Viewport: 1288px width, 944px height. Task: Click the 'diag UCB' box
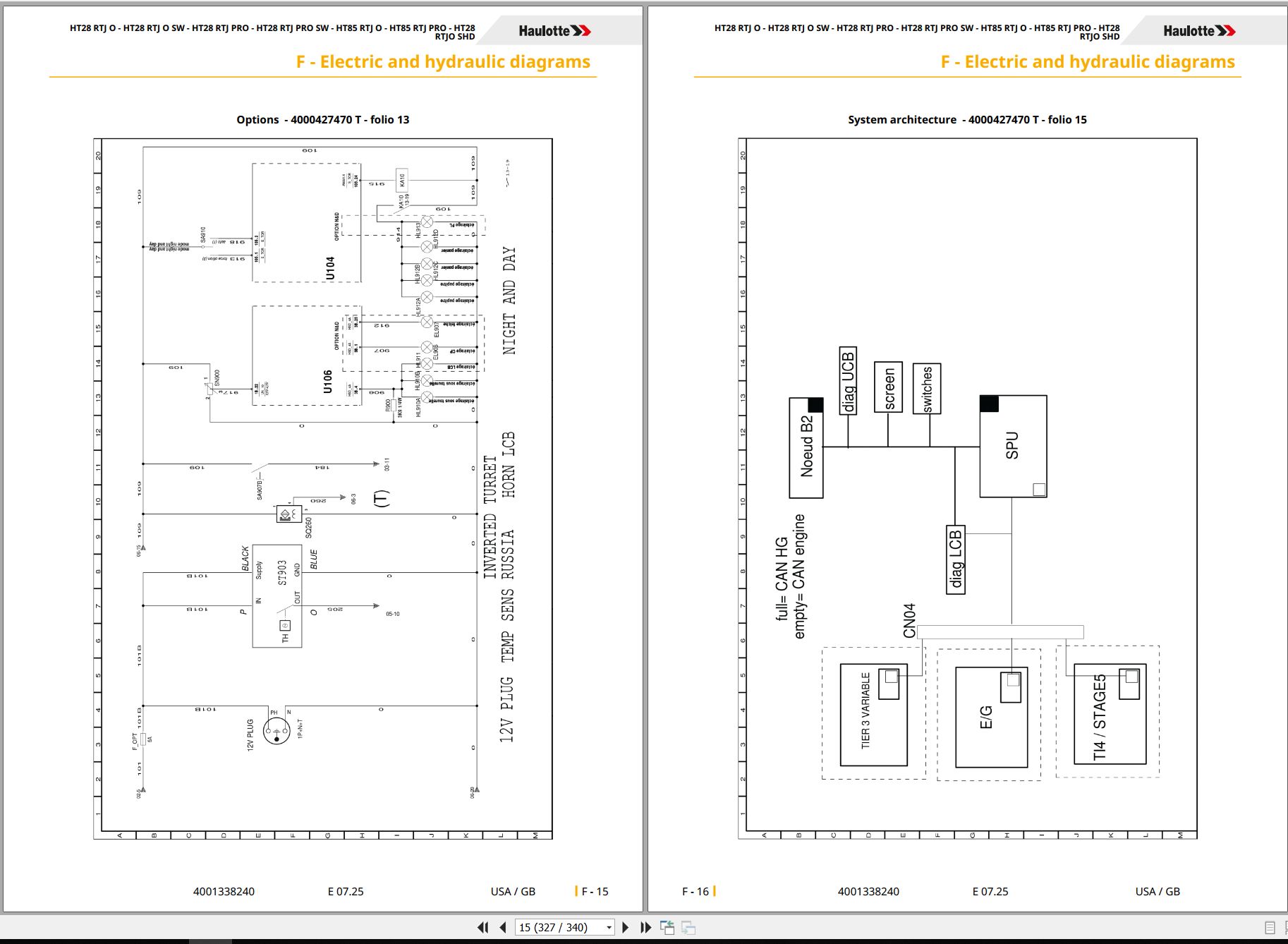848,381
